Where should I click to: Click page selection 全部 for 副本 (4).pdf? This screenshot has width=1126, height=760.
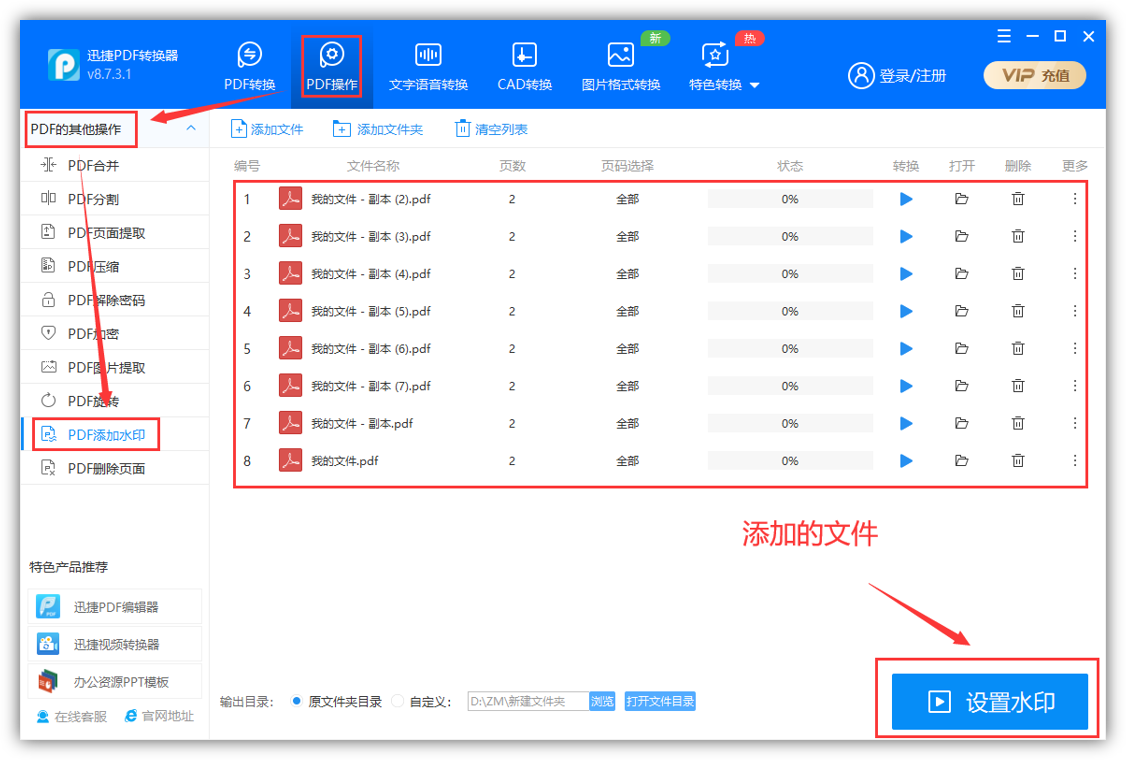click(x=627, y=274)
